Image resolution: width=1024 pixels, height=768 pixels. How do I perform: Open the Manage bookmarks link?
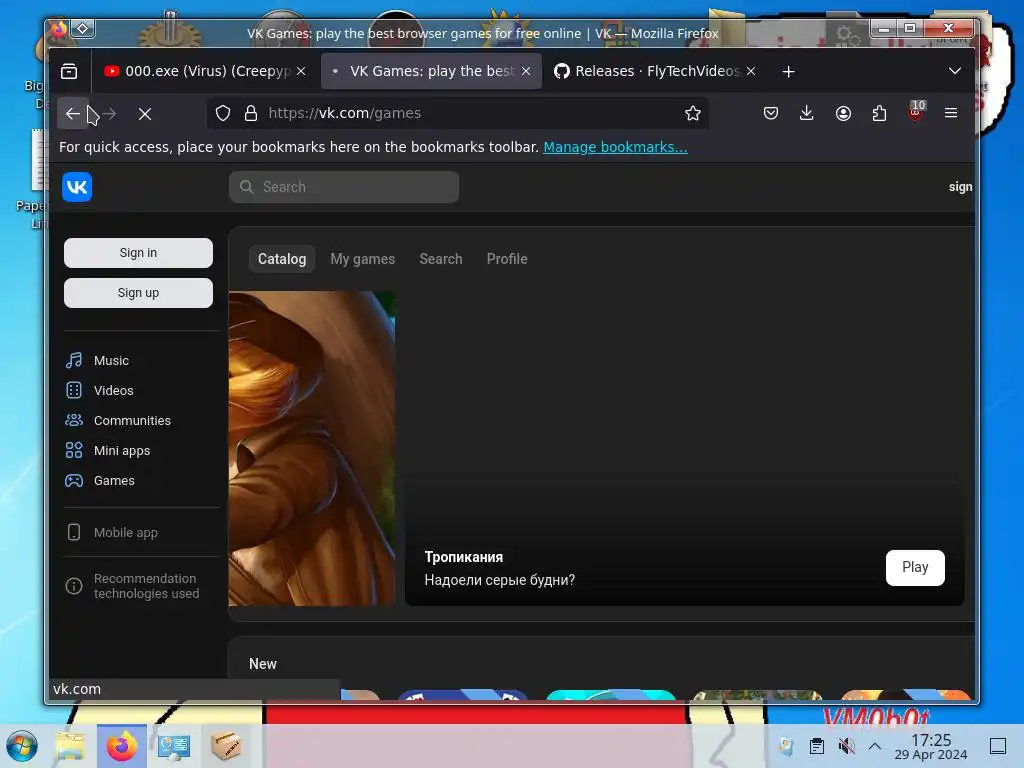(x=615, y=147)
